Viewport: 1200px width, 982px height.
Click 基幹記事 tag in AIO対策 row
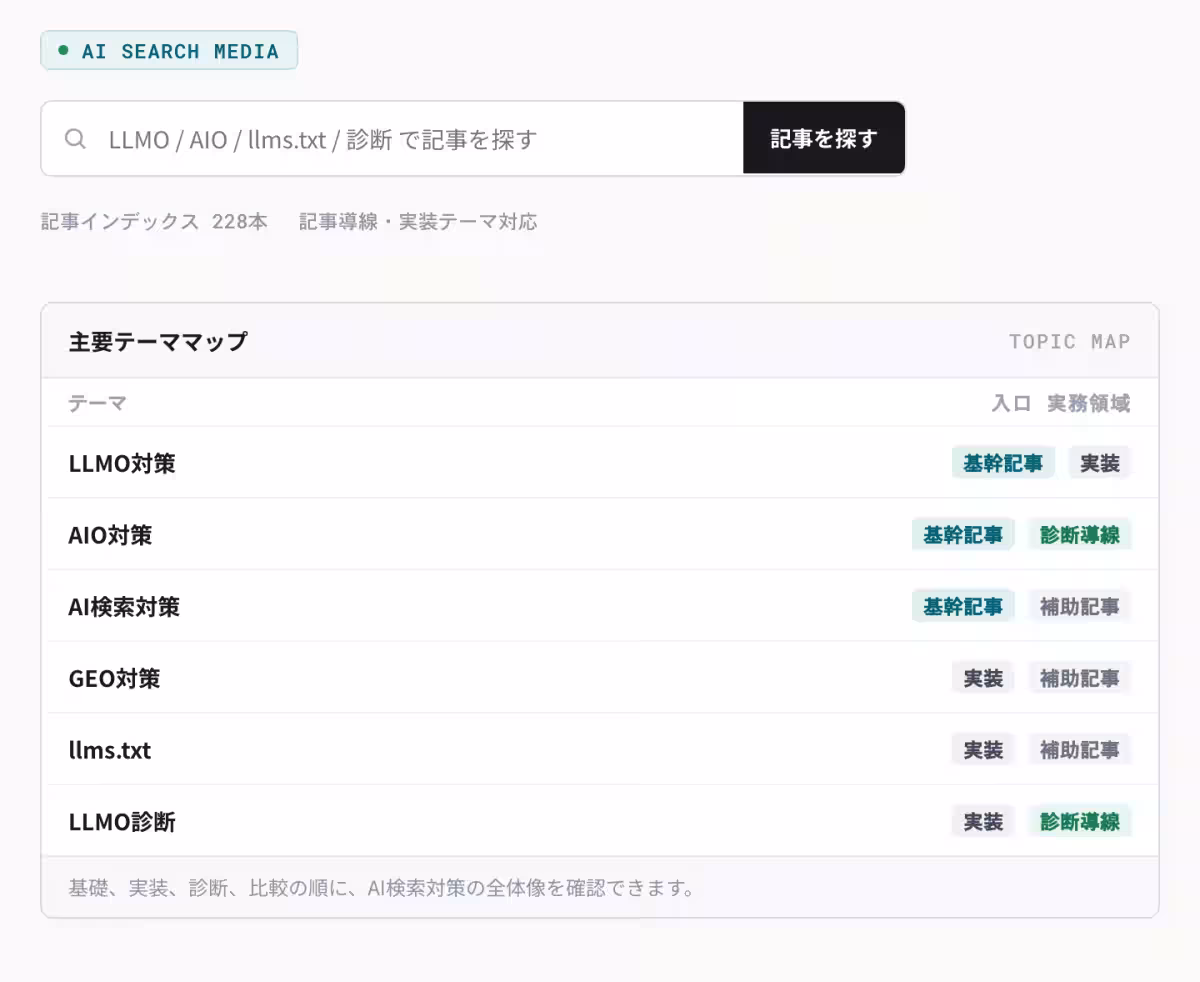[963, 535]
